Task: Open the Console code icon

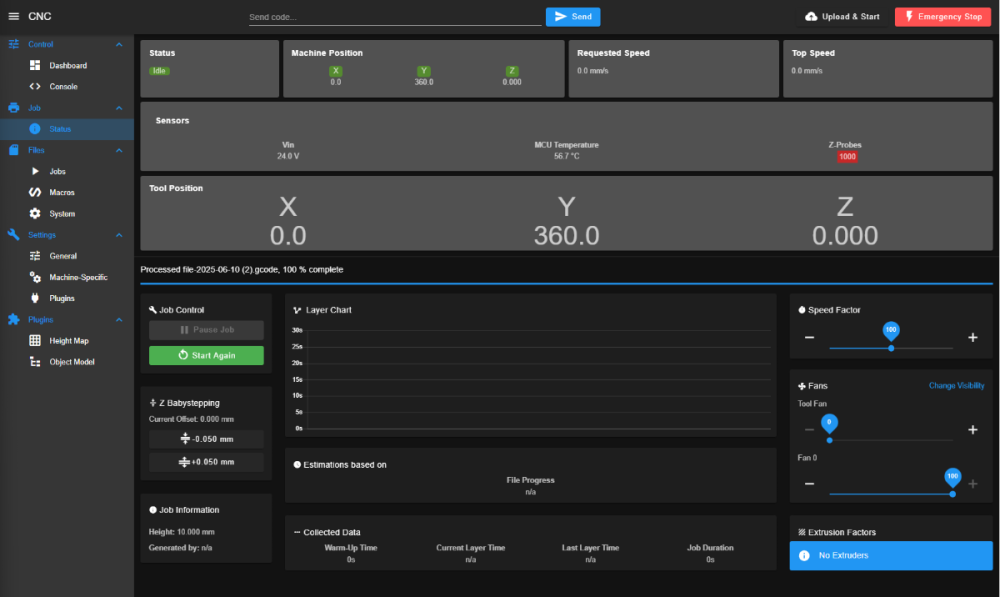Action: (35, 86)
